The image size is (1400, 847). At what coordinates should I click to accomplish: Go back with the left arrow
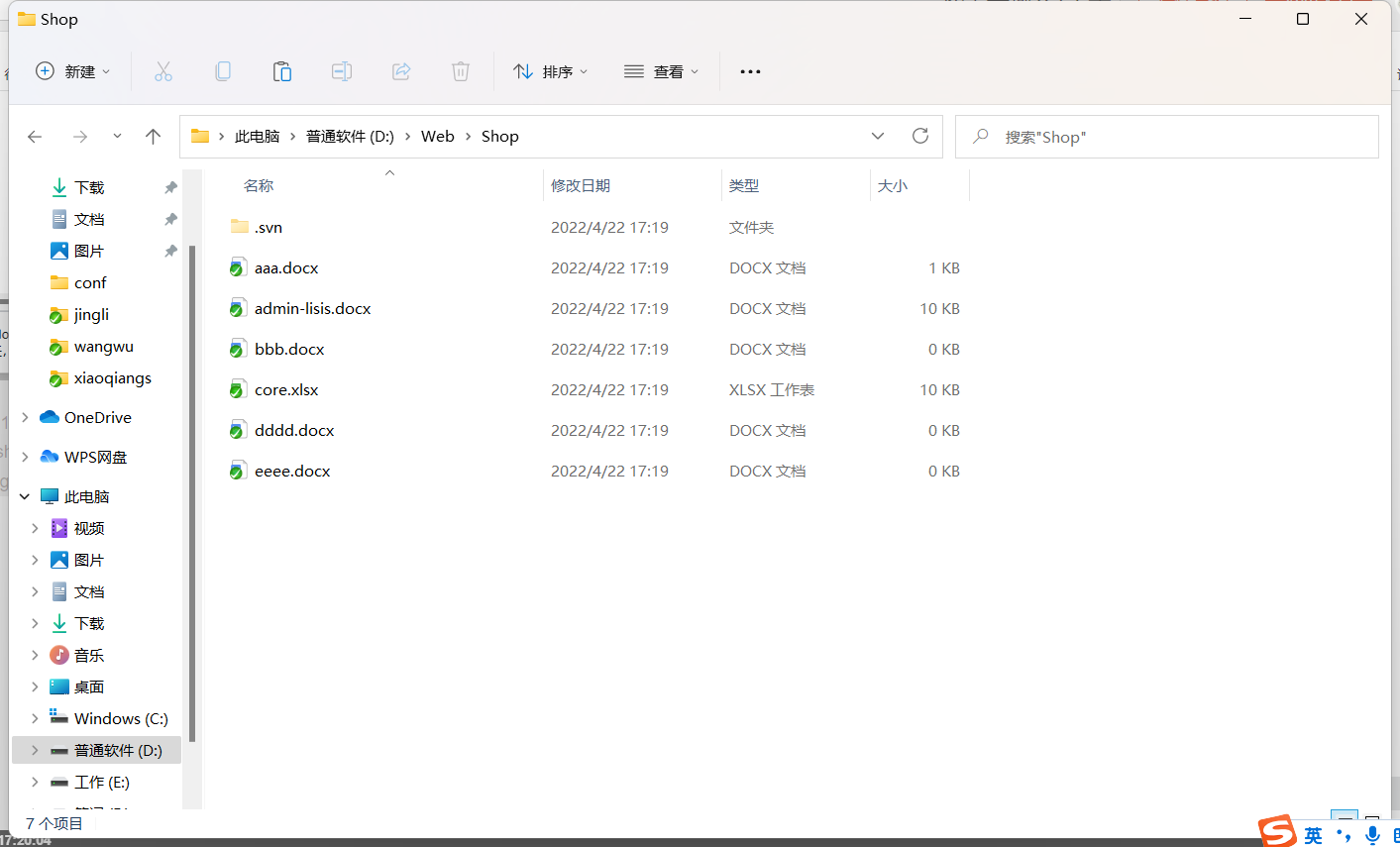click(35, 137)
